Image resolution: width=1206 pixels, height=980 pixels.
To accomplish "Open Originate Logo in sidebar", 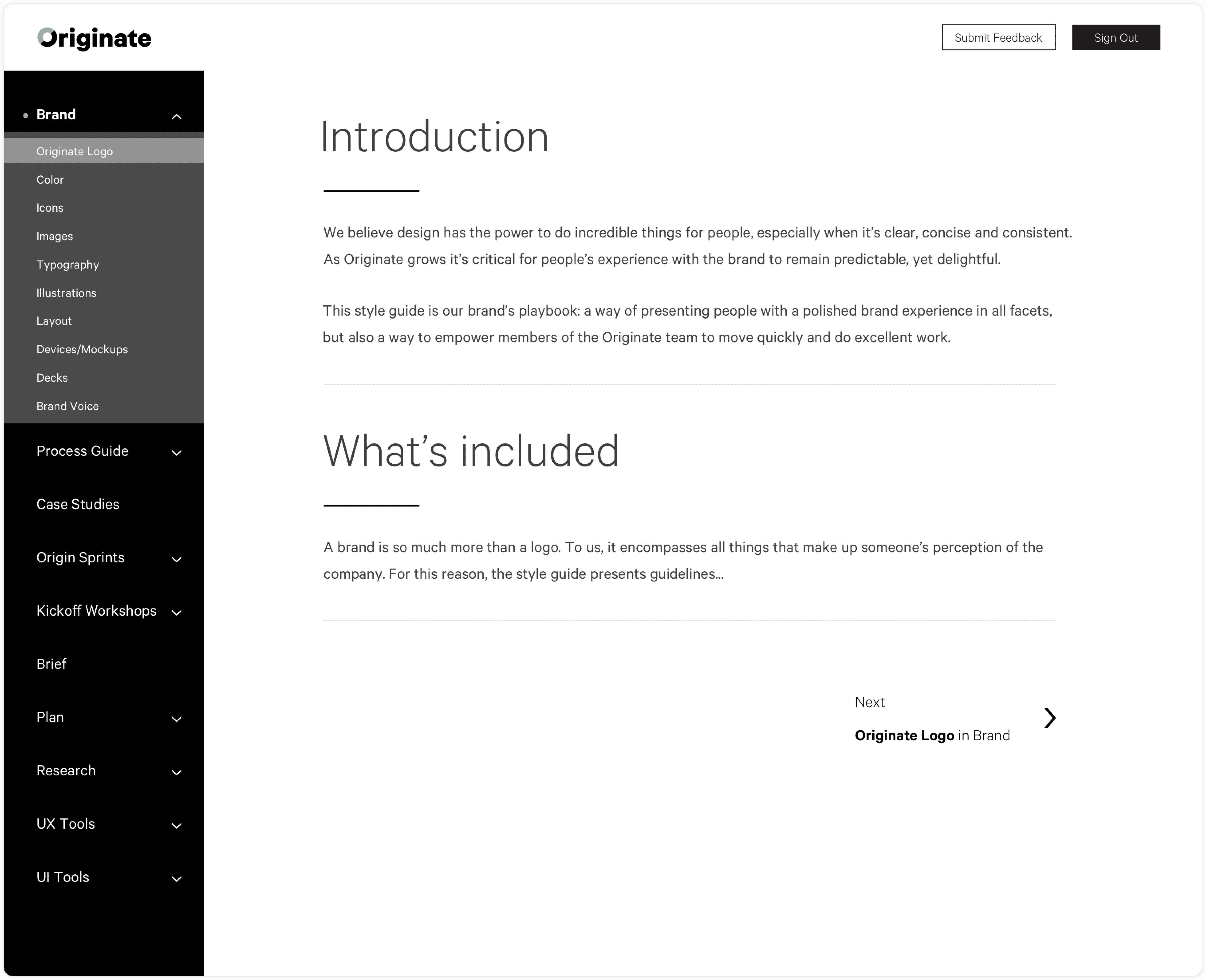I will coord(75,151).
